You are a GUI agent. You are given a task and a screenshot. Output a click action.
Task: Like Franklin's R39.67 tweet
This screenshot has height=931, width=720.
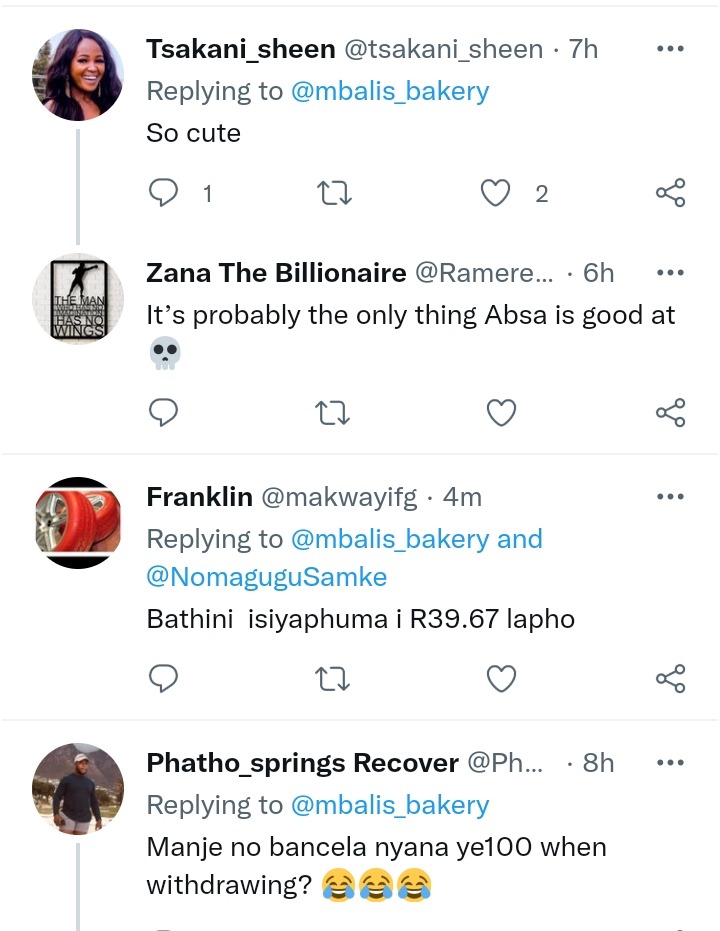500,680
